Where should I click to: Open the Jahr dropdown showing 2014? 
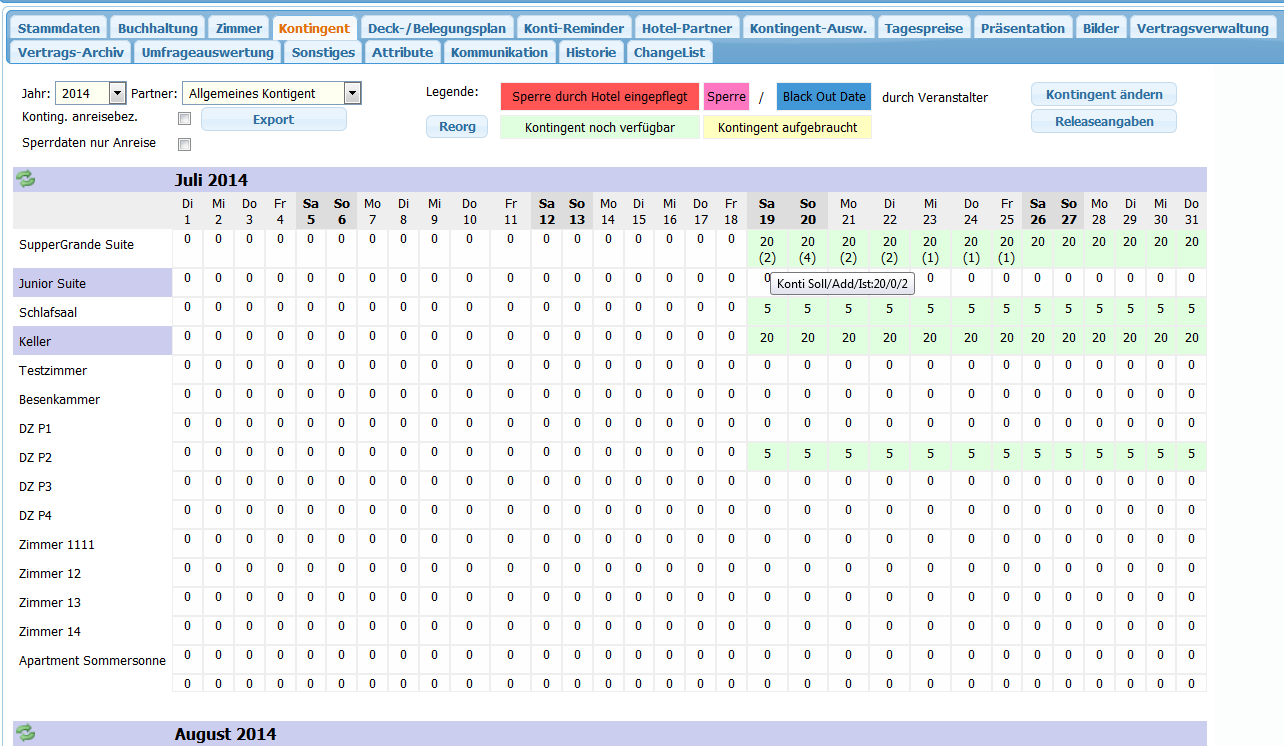click(x=117, y=94)
